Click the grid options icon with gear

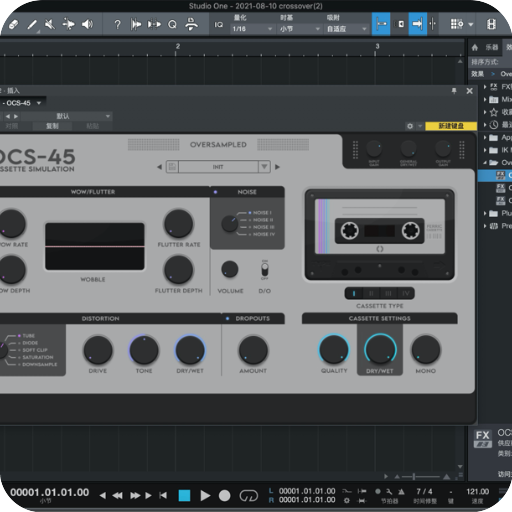457,24
